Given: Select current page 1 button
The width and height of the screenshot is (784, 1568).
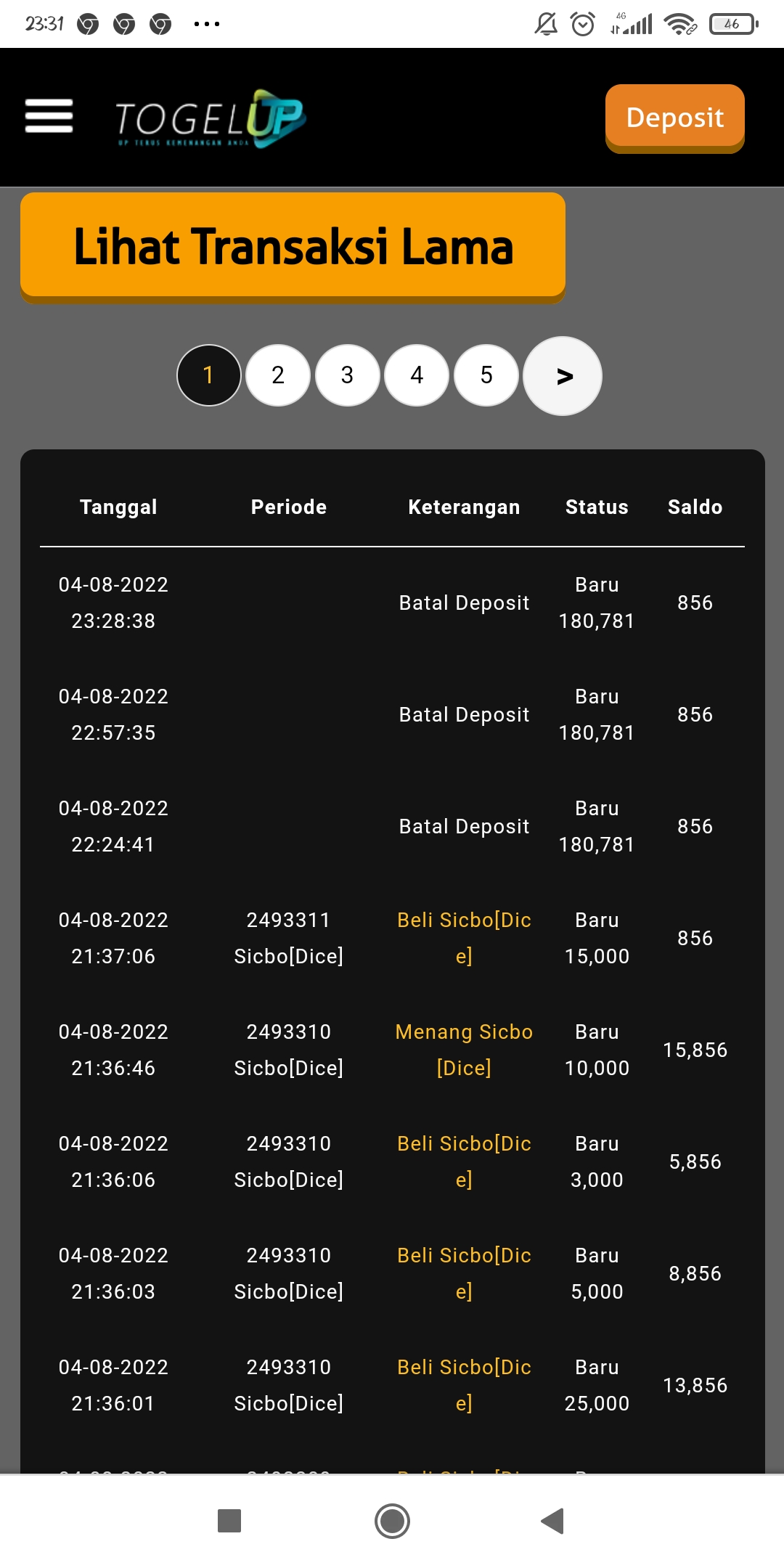Looking at the screenshot, I should pyautogui.click(x=209, y=375).
